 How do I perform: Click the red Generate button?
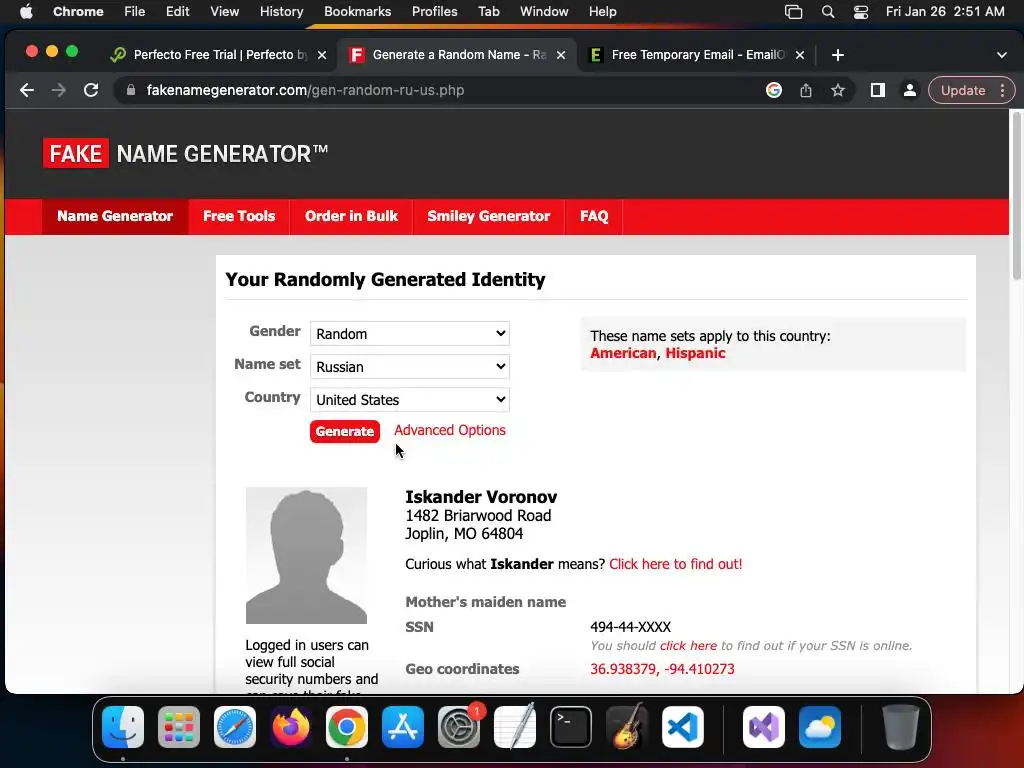click(x=345, y=431)
